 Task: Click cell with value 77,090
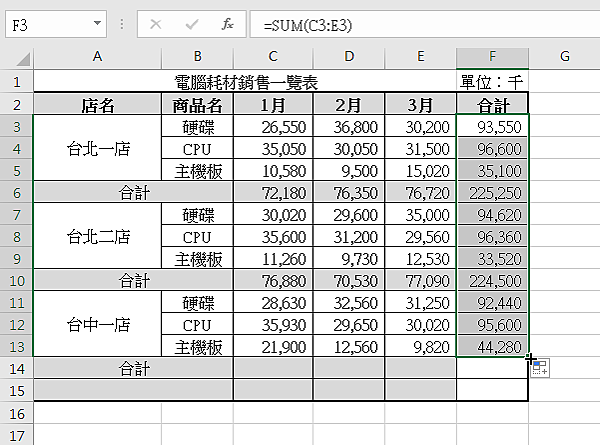tap(420, 280)
